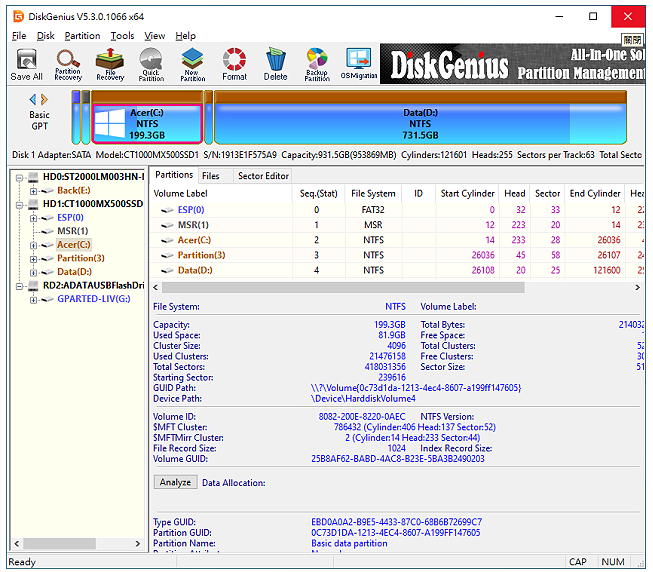
Task: Click the Windows logo on Acer(C:) block
Action: pos(110,123)
